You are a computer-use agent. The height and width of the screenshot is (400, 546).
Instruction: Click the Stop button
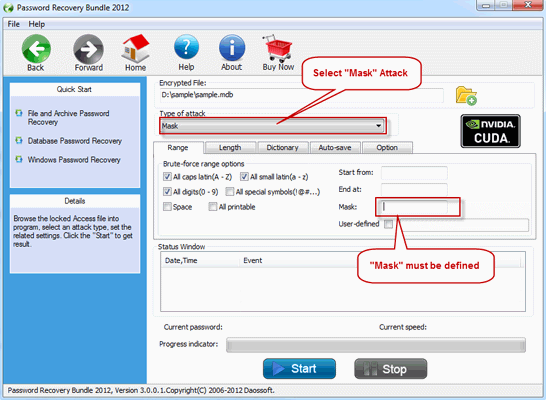tap(390, 369)
